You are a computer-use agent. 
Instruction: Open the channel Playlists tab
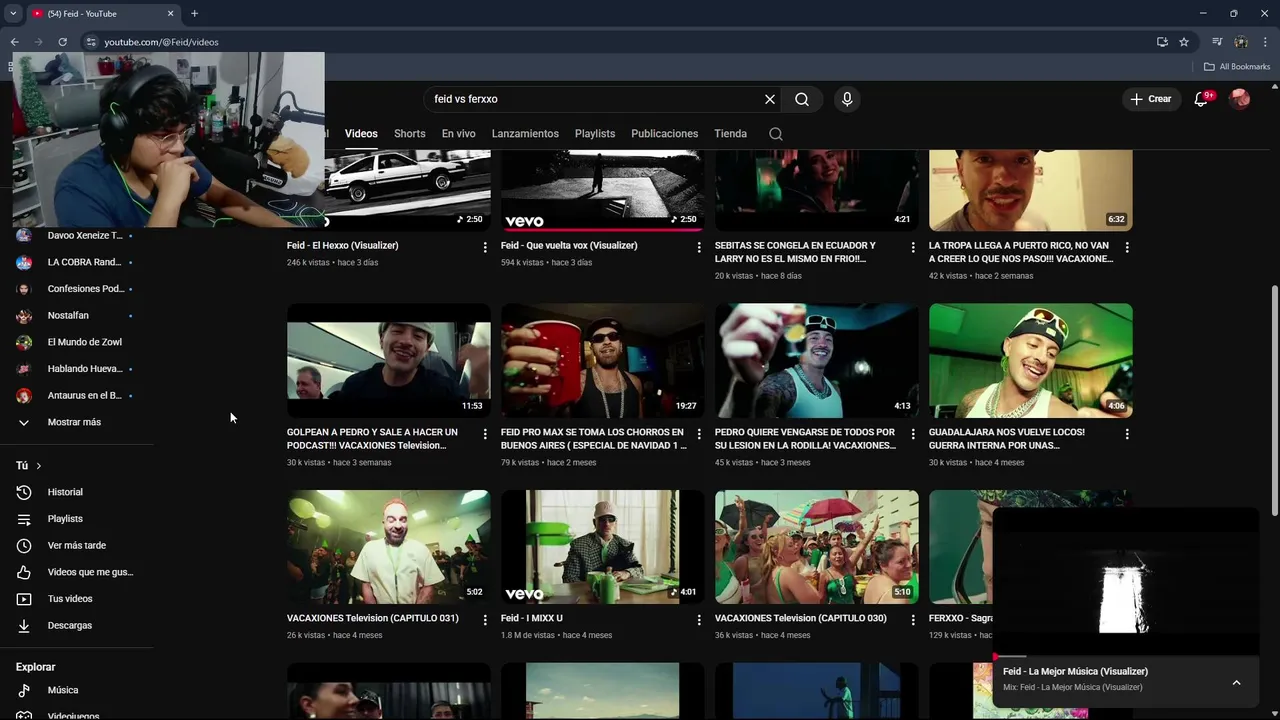click(x=595, y=134)
